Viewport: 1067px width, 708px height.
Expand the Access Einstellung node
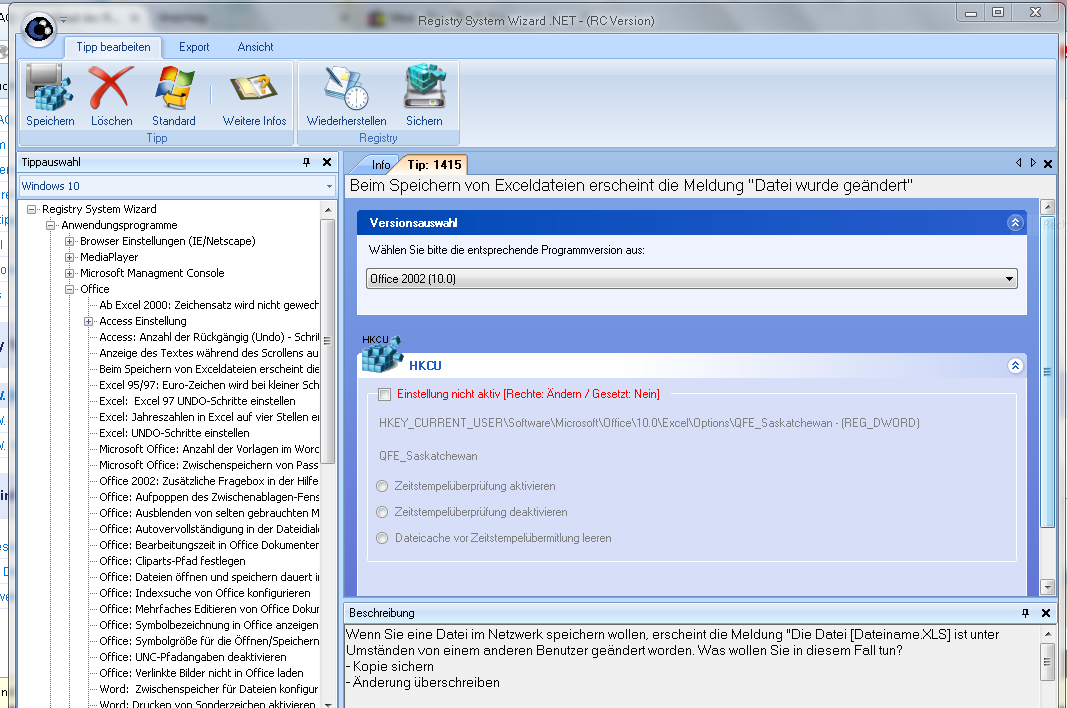pyautogui.click(x=88, y=321)
